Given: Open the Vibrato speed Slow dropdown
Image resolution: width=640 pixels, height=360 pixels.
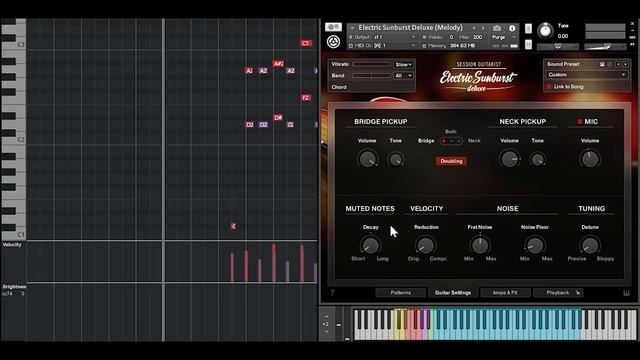Looking at the screenshot, I should [403, 64].
